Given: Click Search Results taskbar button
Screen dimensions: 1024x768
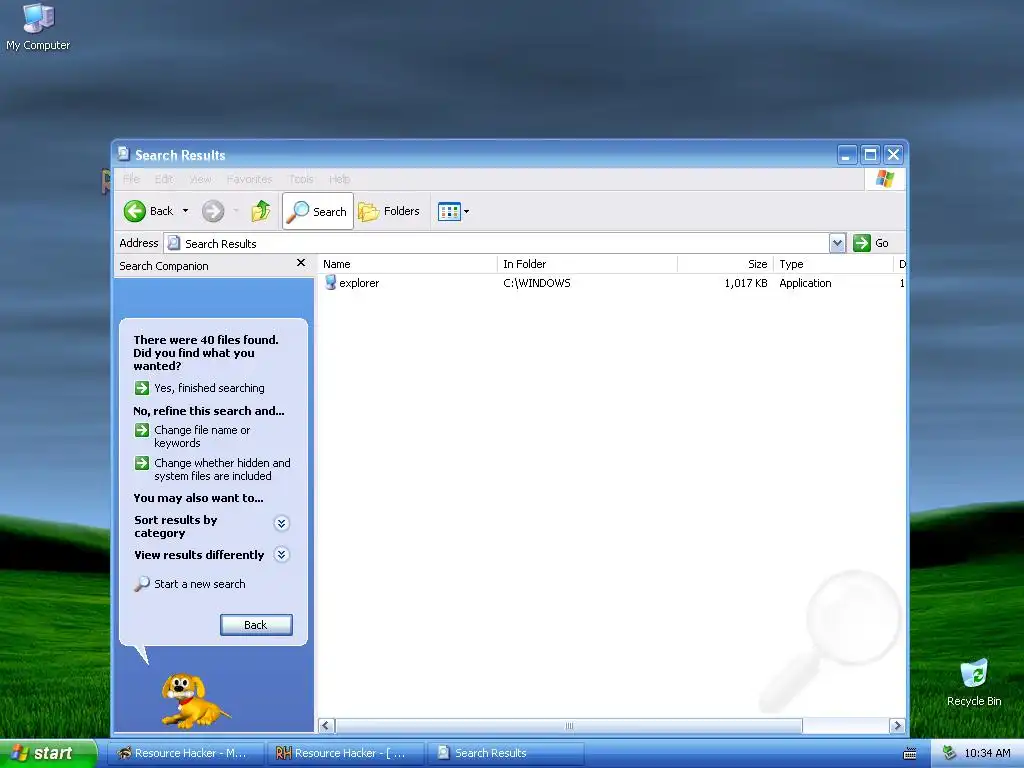Looking at the screenshot, I should tap(505, 753).
